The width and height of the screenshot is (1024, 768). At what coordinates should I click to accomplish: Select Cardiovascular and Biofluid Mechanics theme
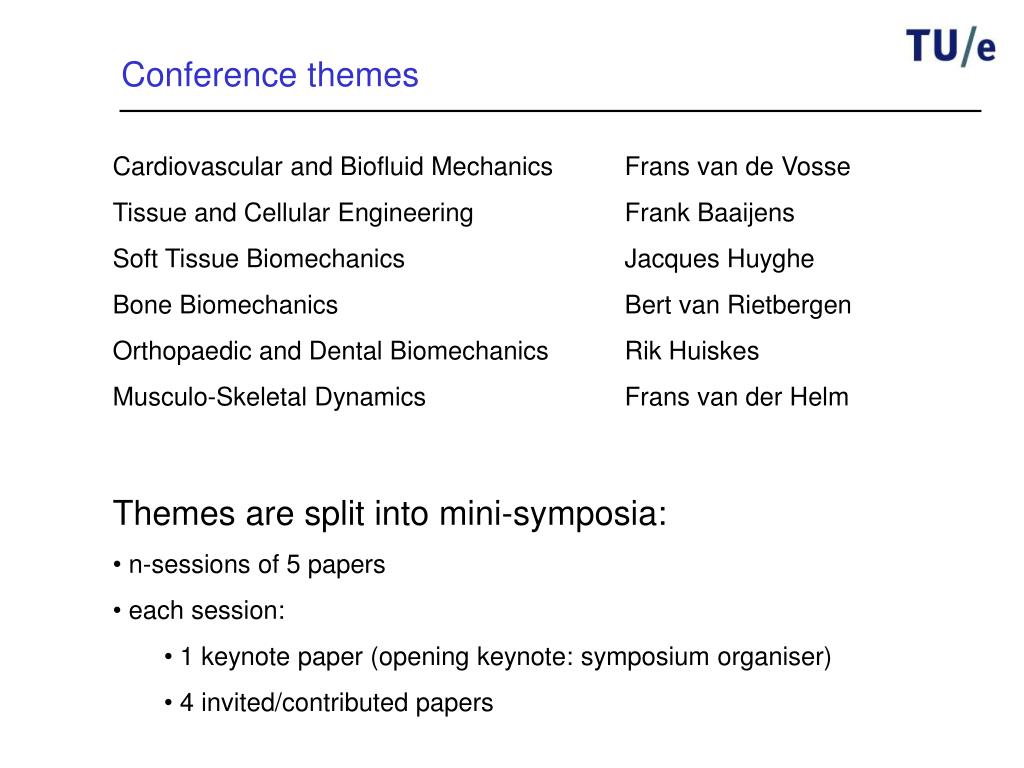coord(332,167)
